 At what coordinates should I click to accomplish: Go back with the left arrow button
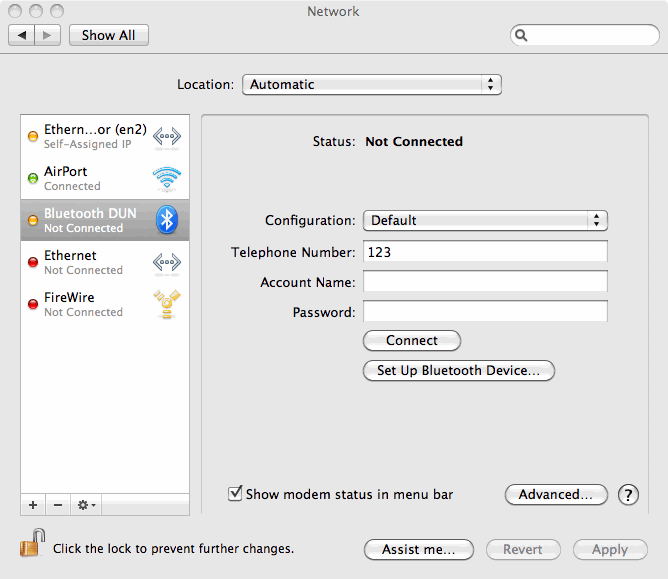22,35
